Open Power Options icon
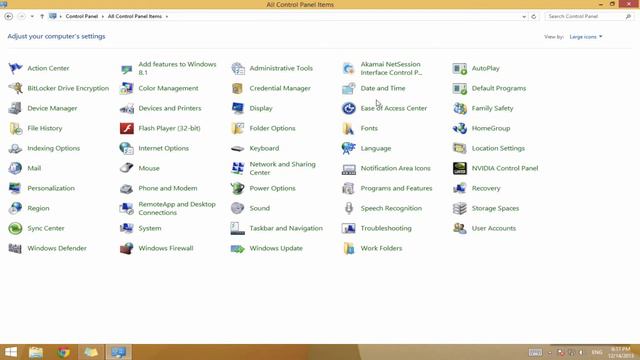640x360 pixels. (x=238, y=188)
